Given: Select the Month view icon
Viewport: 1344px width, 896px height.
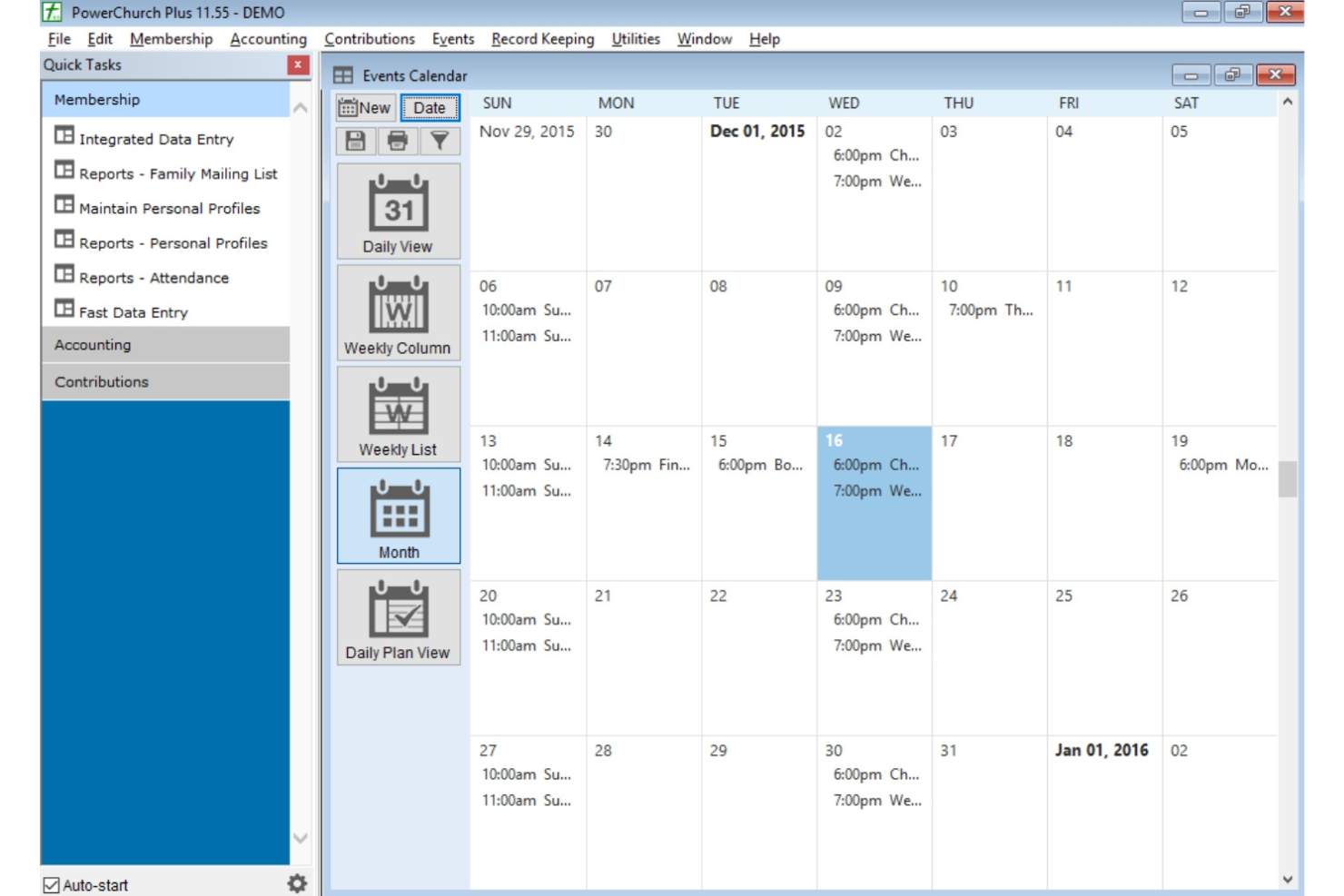Looking at the screenshot, I should (x=398, y=517).
